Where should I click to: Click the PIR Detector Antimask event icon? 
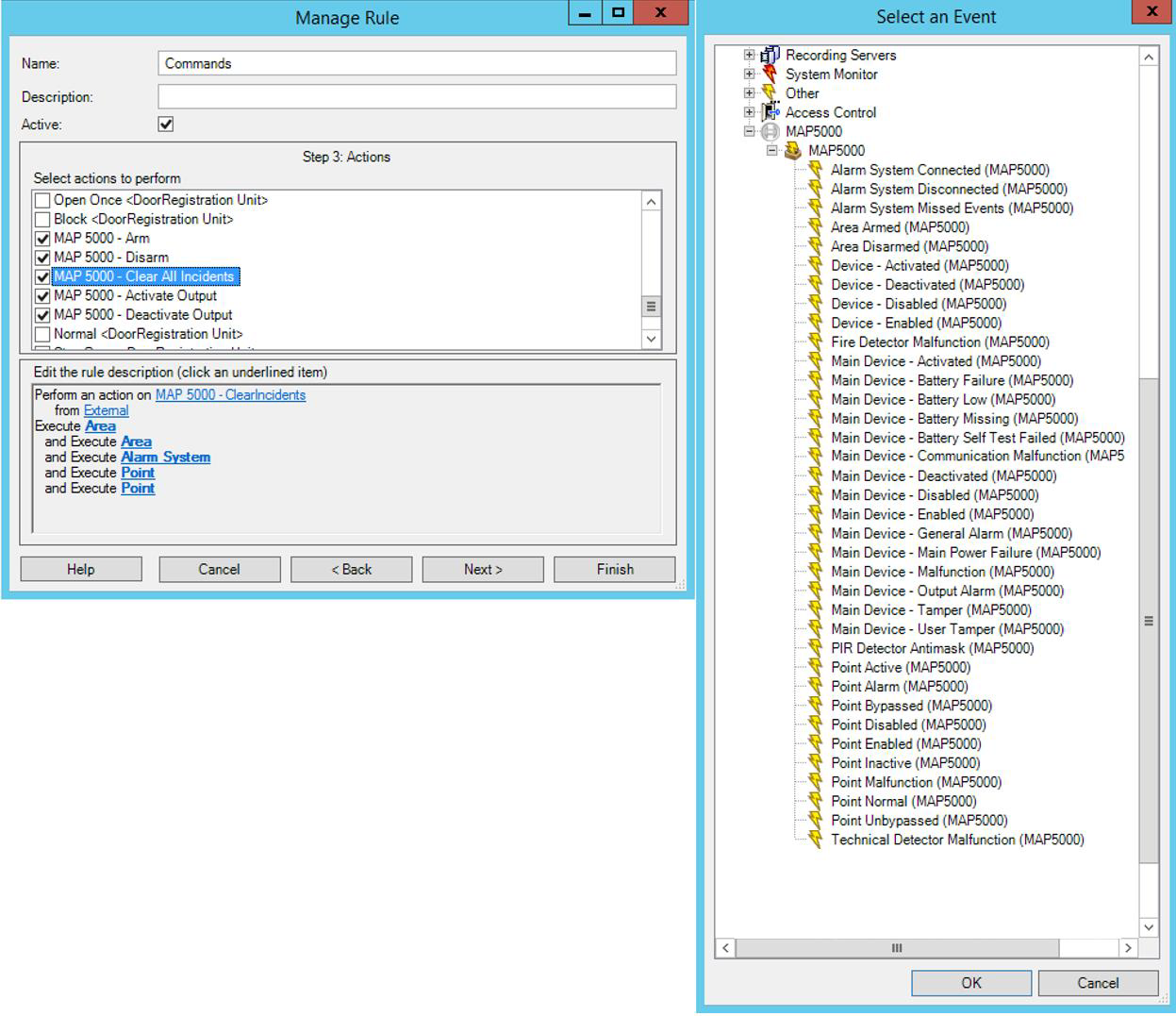click(816, 648)
